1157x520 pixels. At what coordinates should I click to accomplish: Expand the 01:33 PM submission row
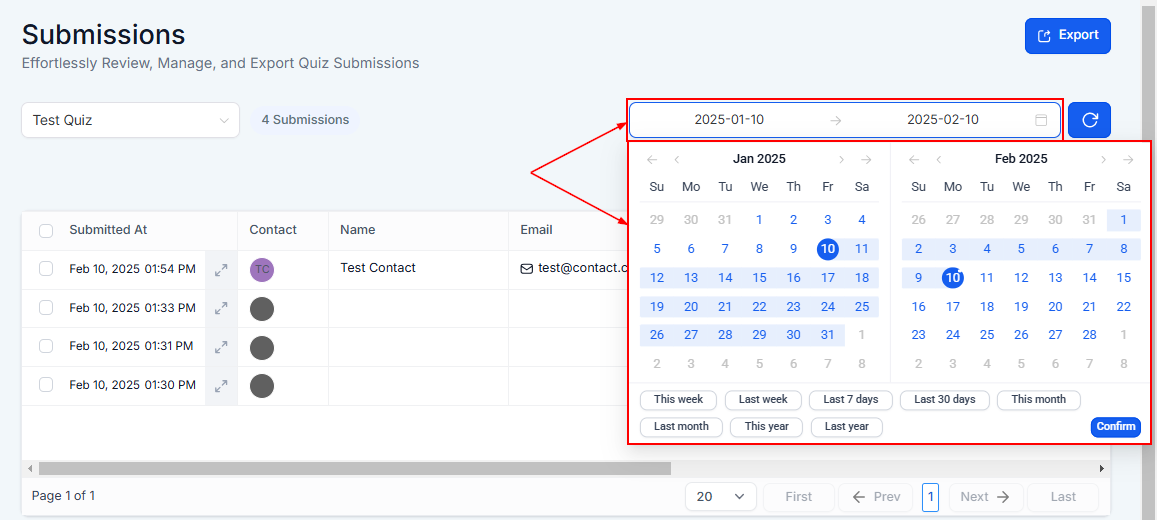click(x=221, y=309)
